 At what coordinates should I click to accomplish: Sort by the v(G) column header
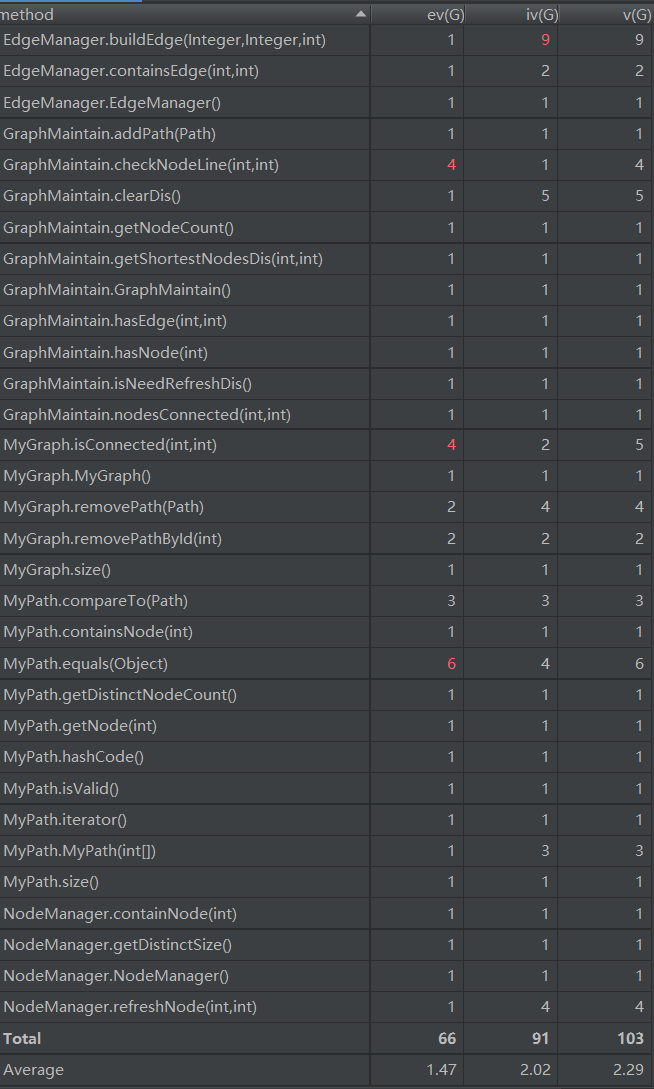(x=606, y=14)
